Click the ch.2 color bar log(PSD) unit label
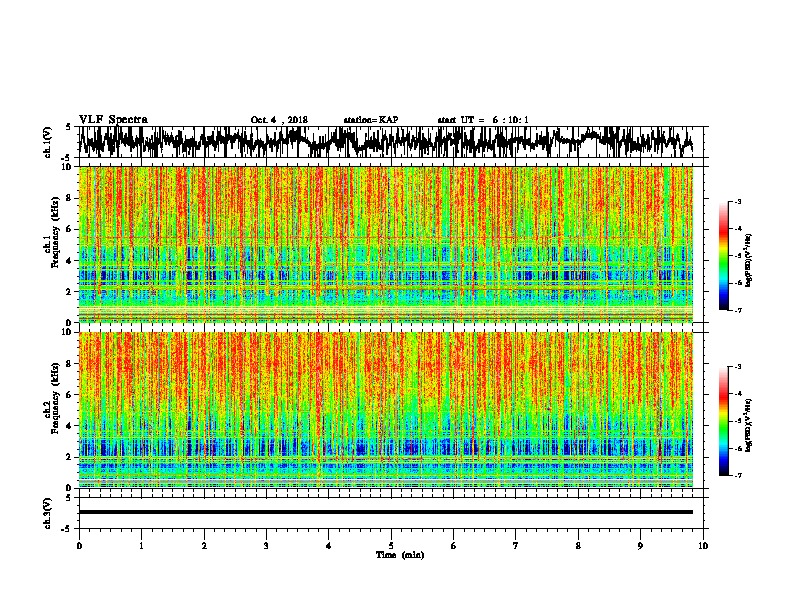The width and height of the screenshot is (792, 612). click(x=748, y=426)
